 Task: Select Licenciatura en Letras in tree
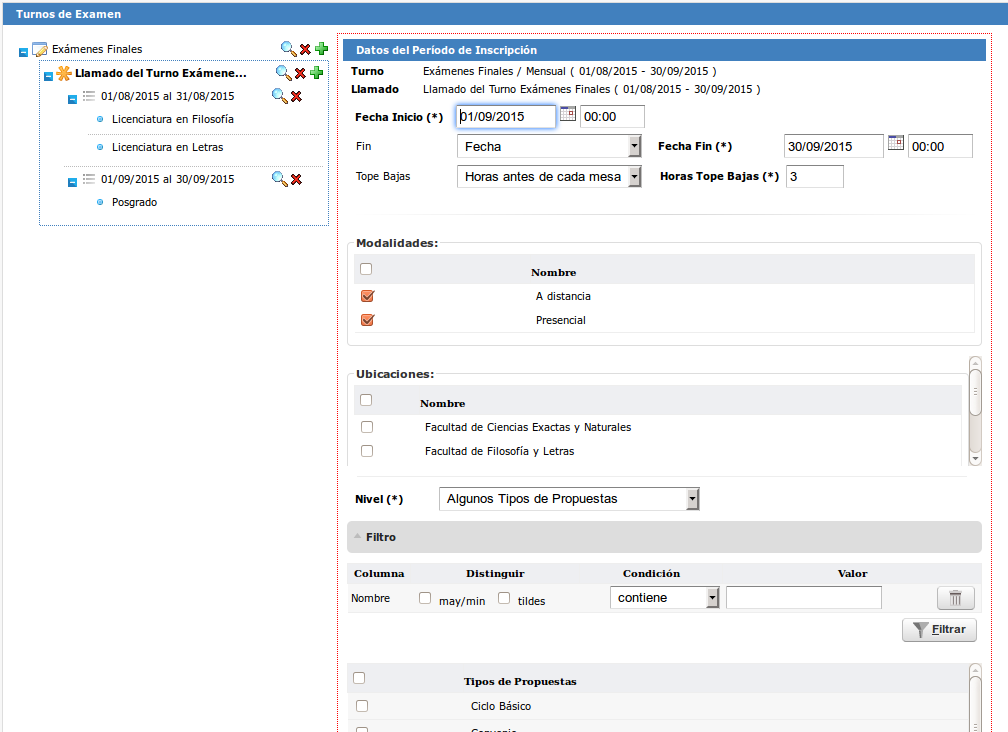[x=168, y=147]
